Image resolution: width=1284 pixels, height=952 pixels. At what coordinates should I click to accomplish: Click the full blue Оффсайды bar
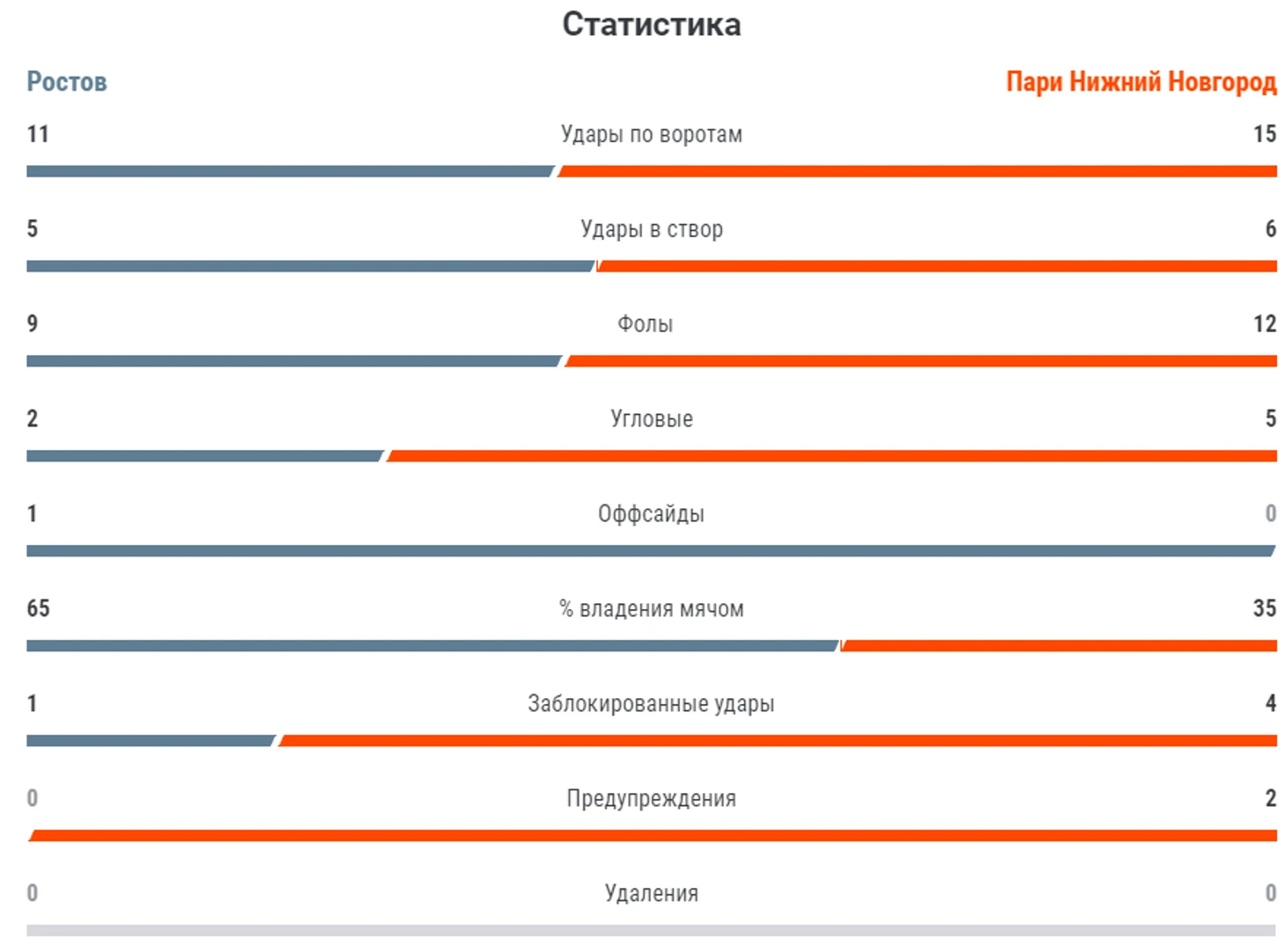coord(651,551)
